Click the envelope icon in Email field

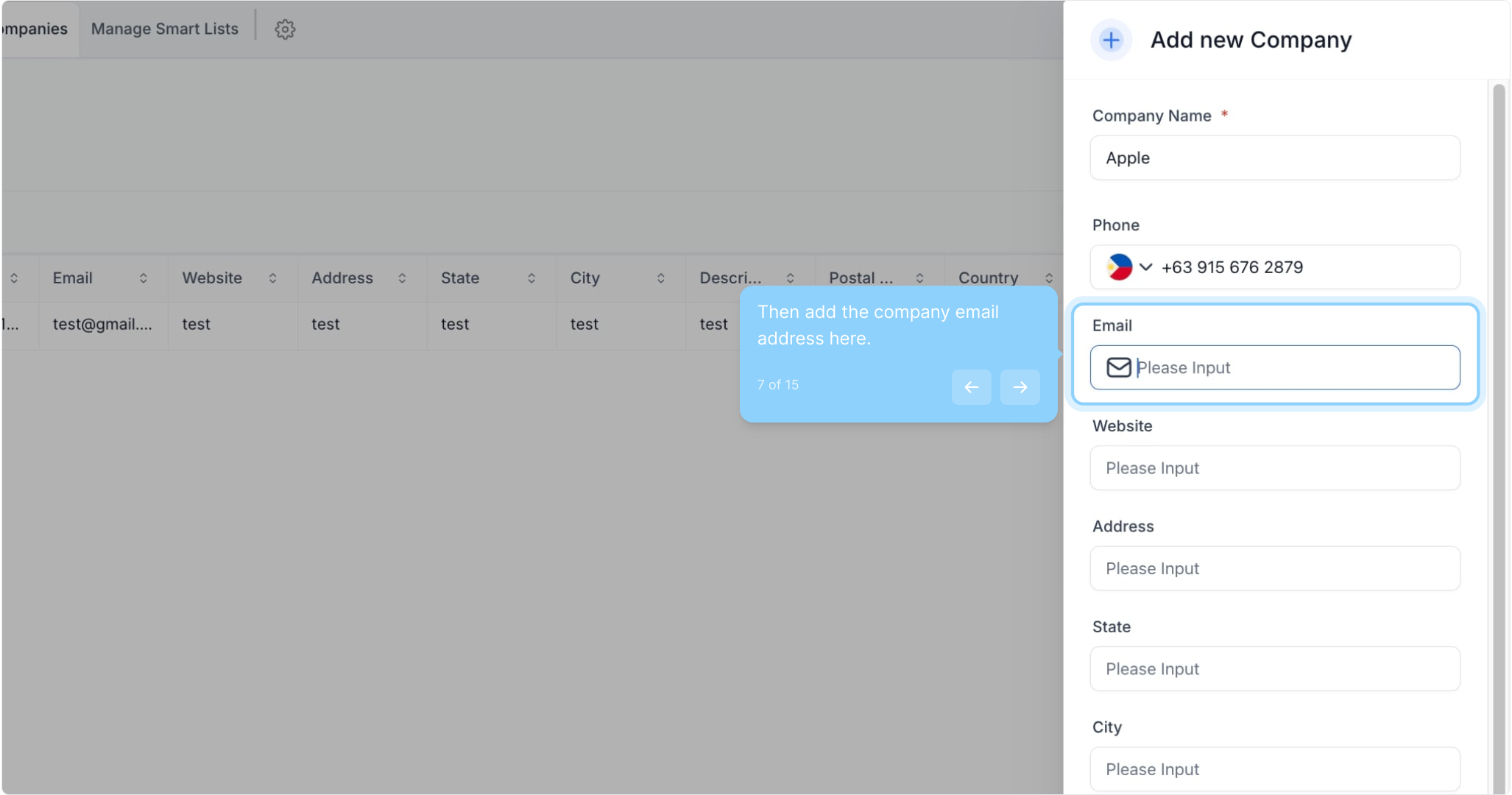[x=1118, y=367]
